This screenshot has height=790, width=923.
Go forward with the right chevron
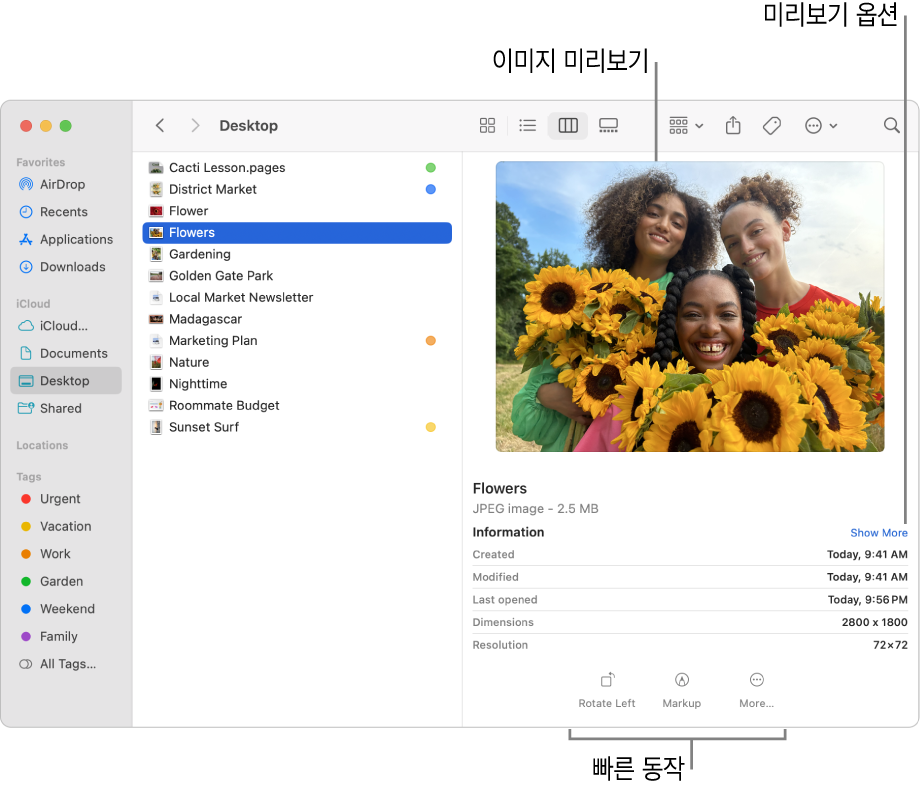[195, 125]
